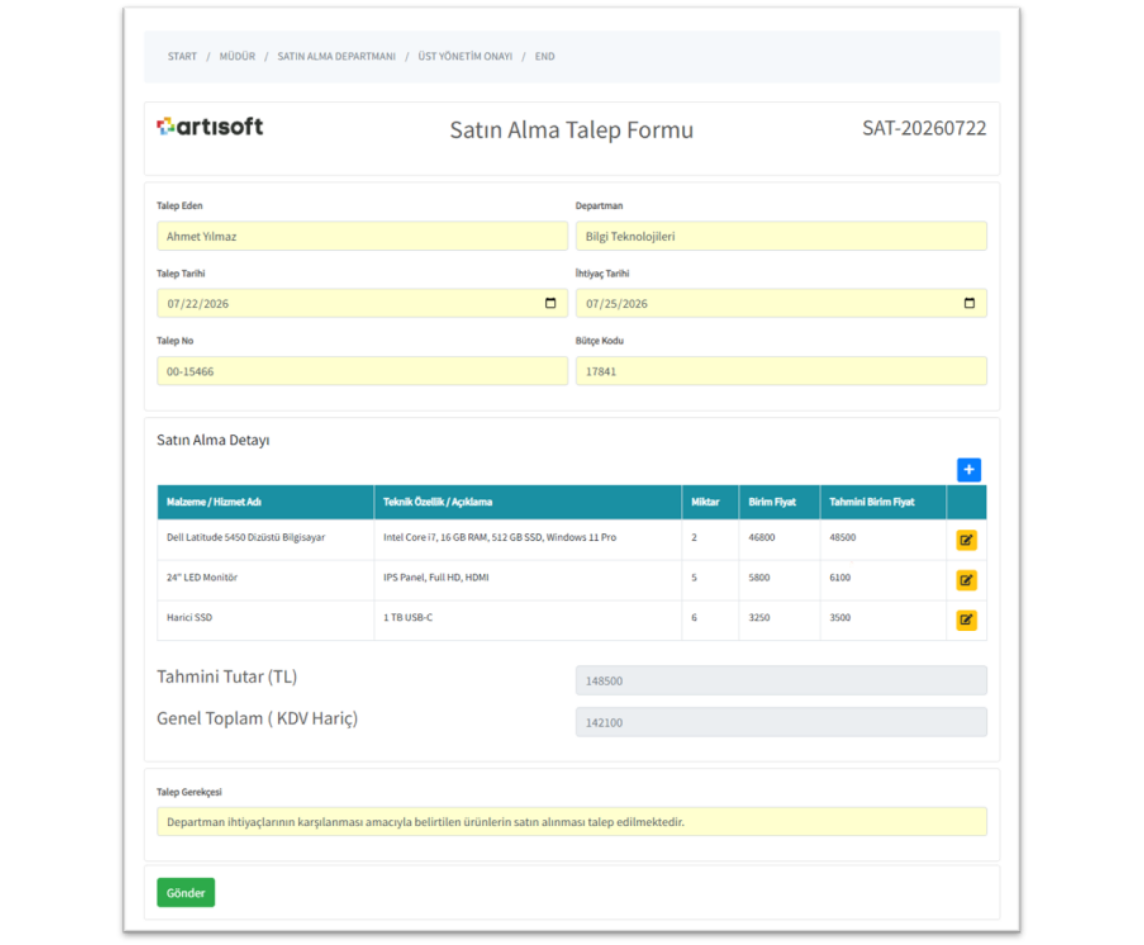Focus the Departman field
This screenshot has height=945, width=1144.
[x=781, y=236]
